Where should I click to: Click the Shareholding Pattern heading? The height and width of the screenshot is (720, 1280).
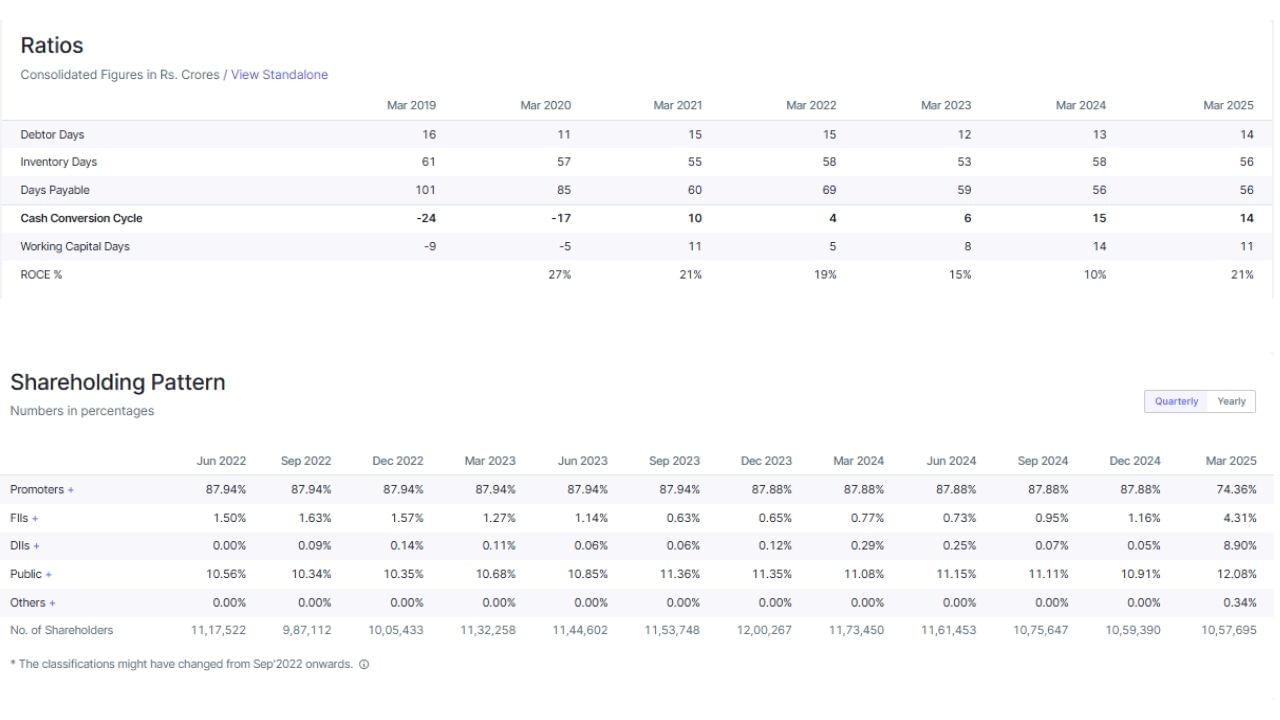(117, 382)
